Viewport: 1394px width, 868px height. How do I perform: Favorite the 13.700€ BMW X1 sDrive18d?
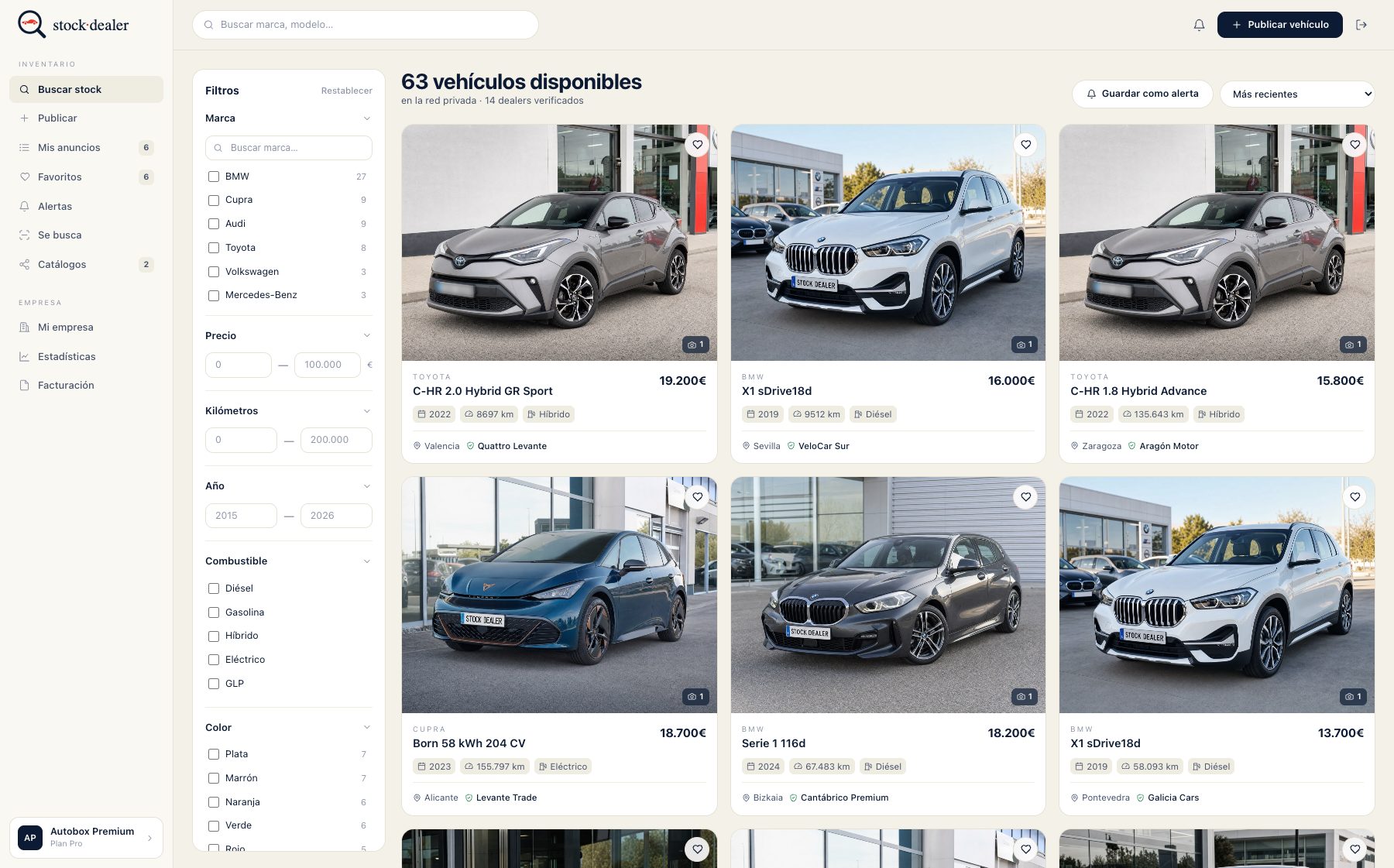point(1355,497)
